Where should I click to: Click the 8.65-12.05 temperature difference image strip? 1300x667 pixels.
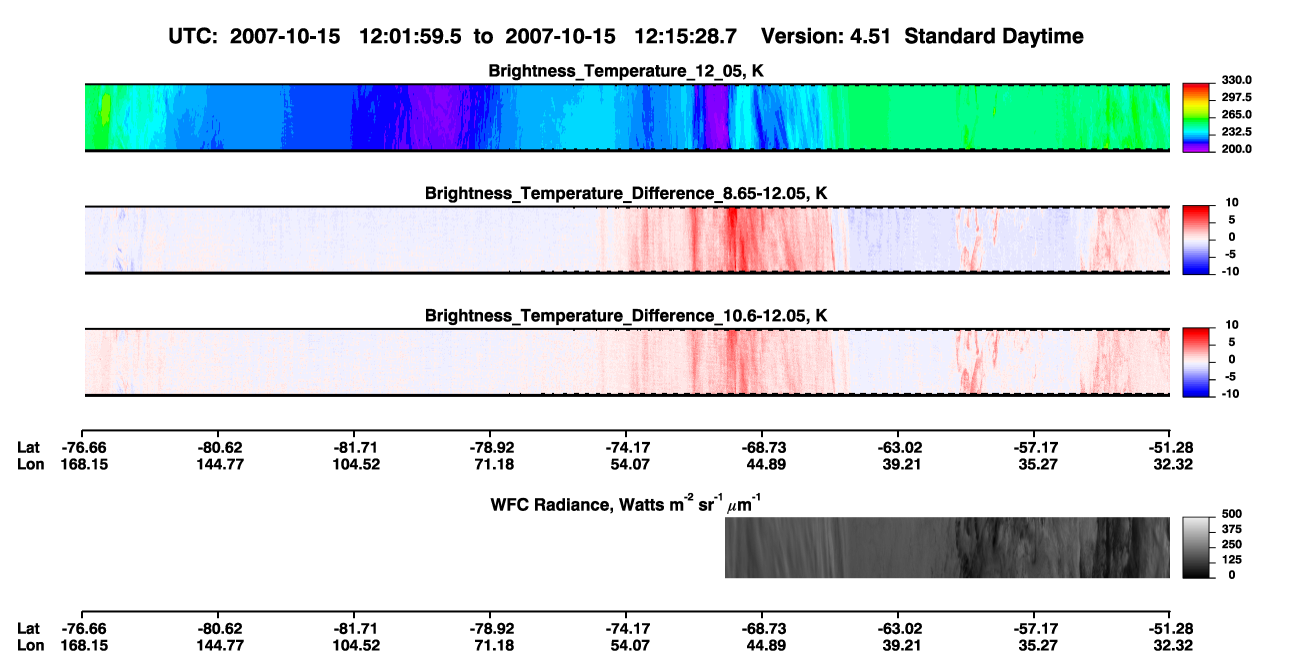pyautogui.click(x=627, y=240)
